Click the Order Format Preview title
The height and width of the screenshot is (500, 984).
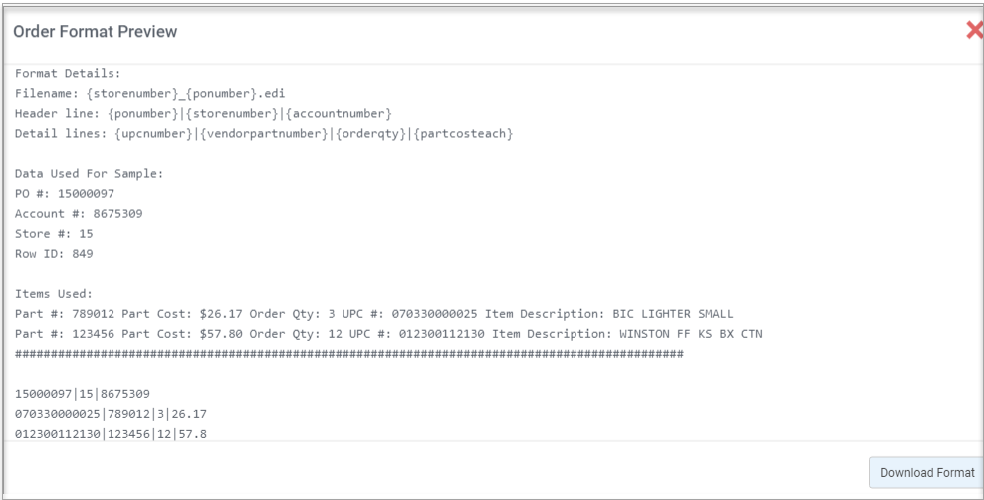pos(95,31)
